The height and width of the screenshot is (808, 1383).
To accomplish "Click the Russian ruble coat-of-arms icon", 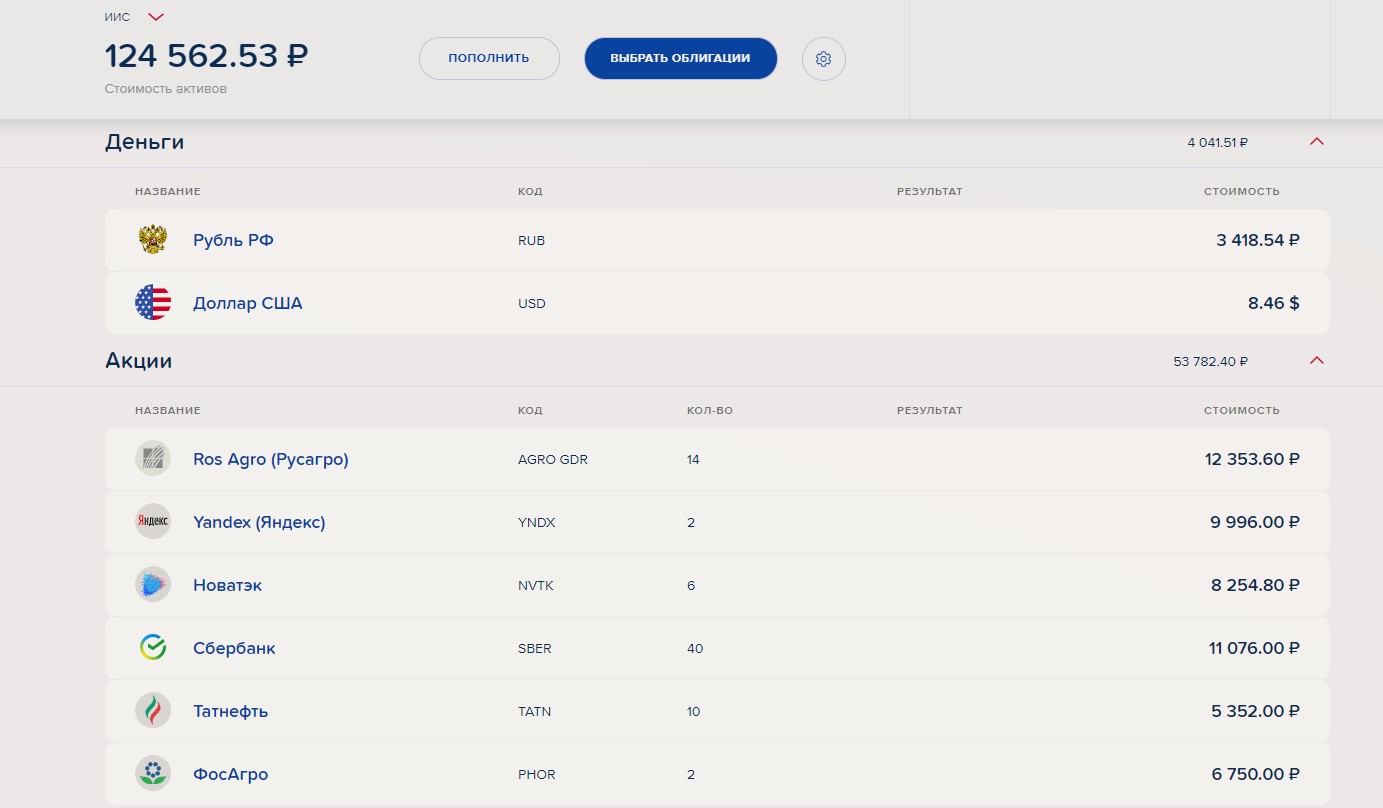I will 153,240.
